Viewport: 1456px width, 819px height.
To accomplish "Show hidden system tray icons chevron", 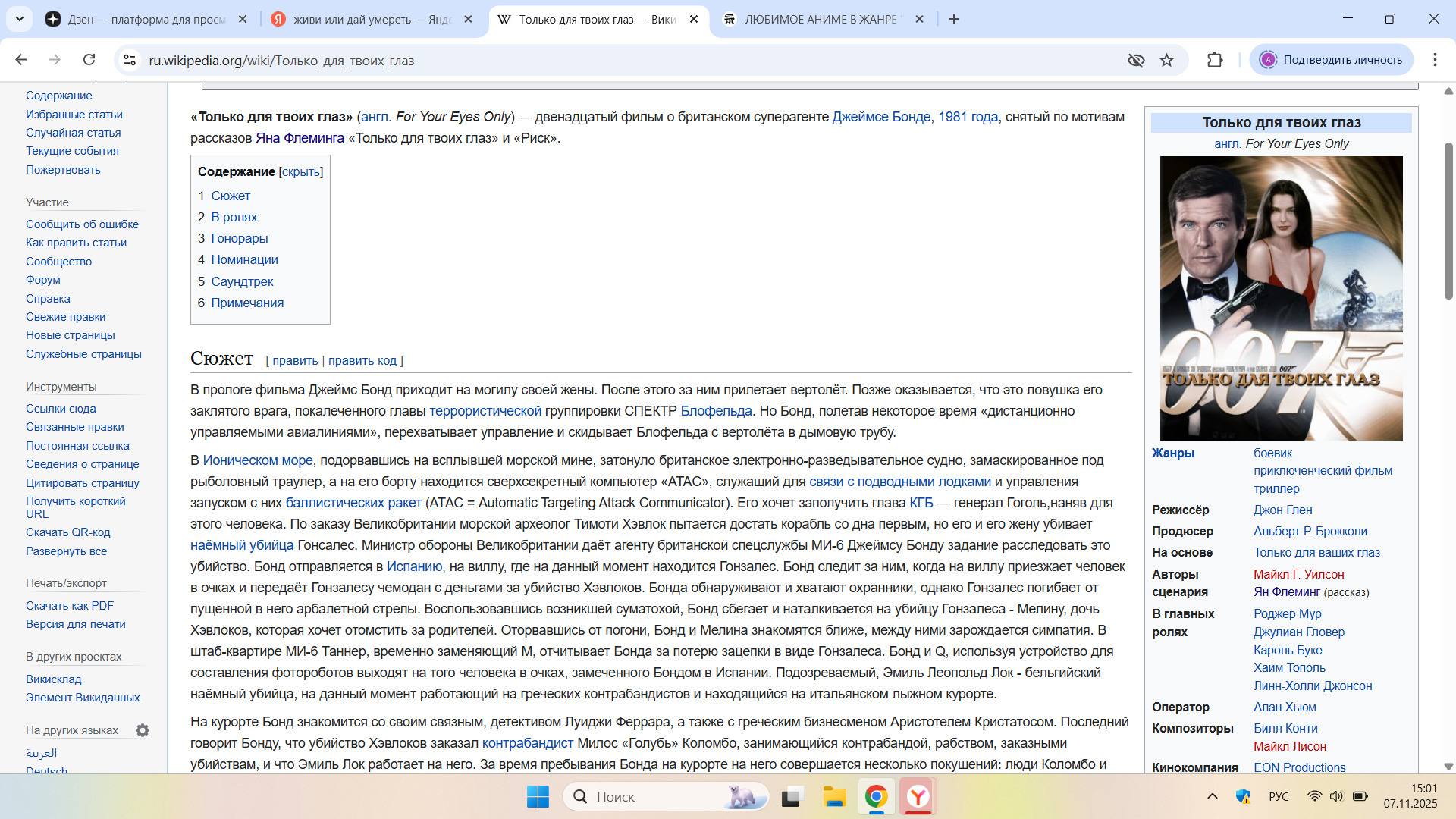I will (1212, 796).
